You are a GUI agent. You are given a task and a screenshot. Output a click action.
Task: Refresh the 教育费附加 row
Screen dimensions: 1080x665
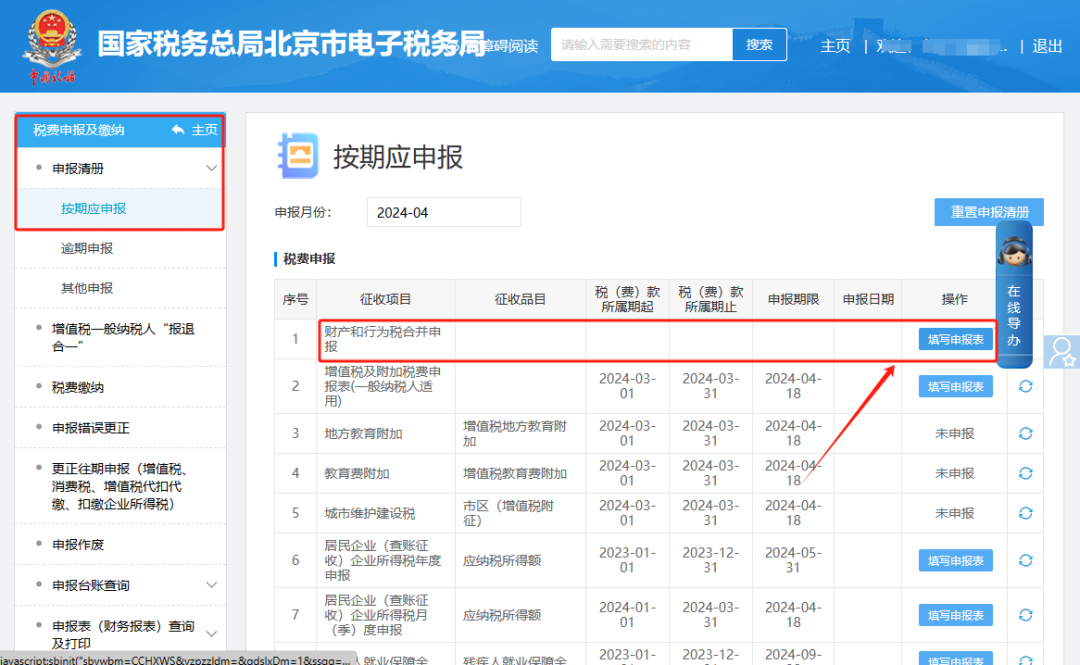(1026, 473)
